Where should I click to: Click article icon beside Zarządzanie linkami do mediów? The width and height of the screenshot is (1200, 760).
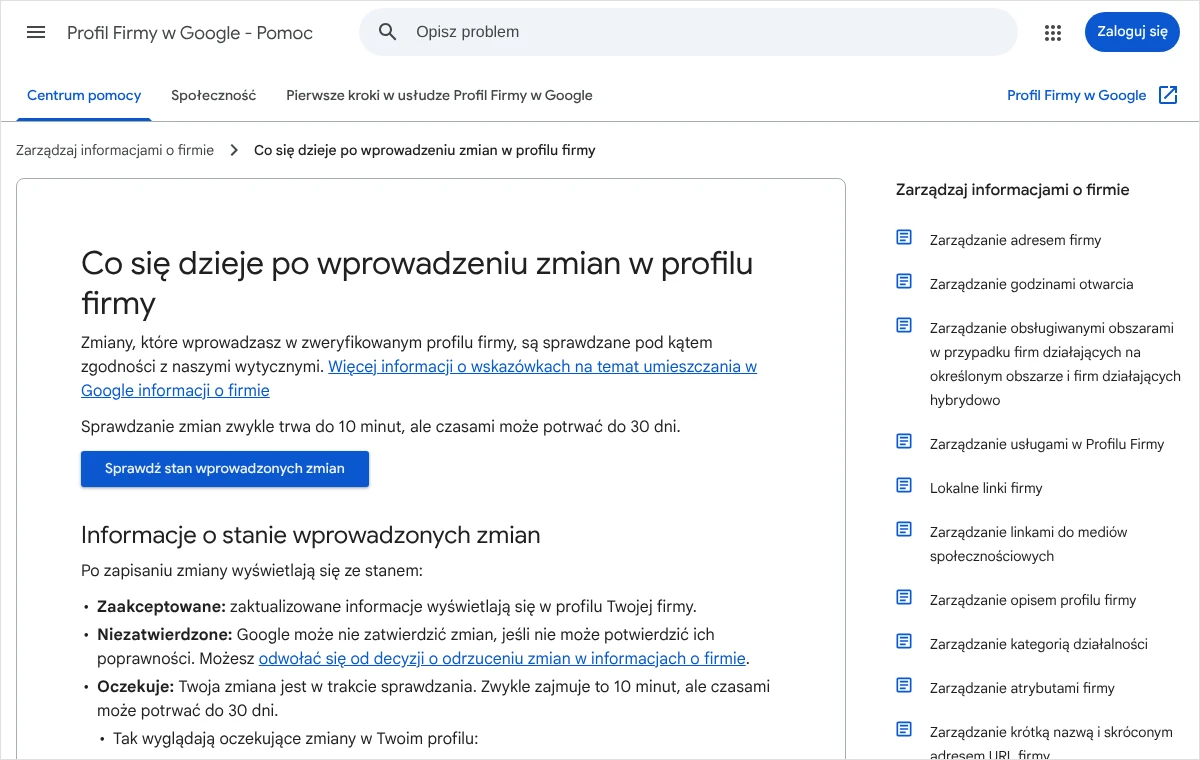(904, 530)
